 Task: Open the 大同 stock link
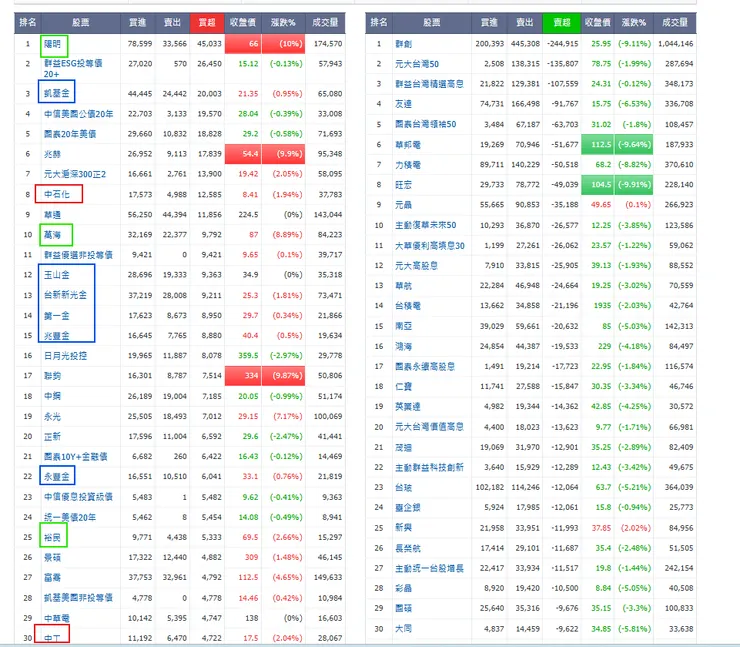[403, 629]
